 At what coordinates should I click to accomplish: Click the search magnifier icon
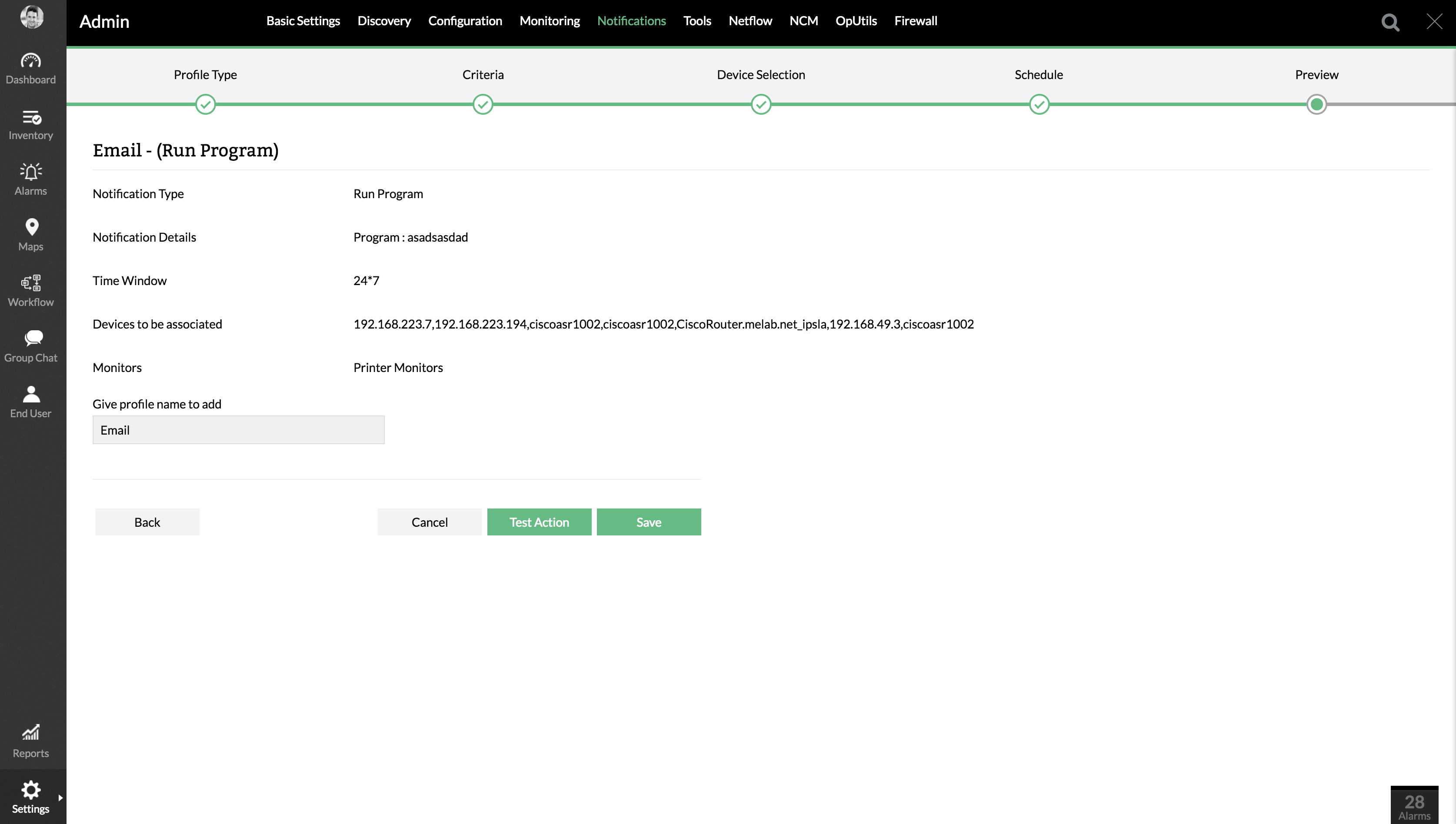pos(1390,22)
